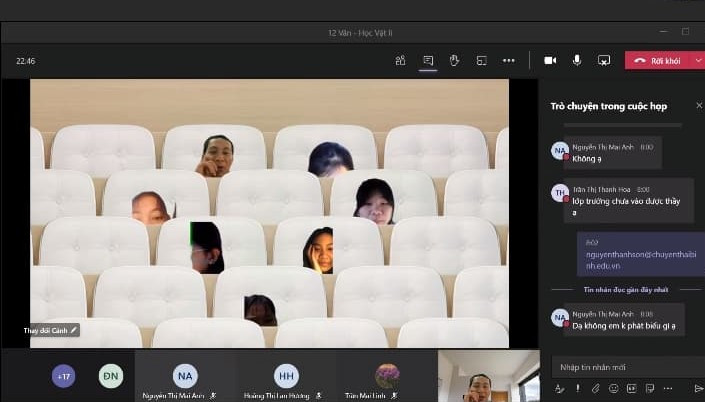
Task: Click the Rời khỏi leave button
Action: pyautogui.click(x=658, y=60)
